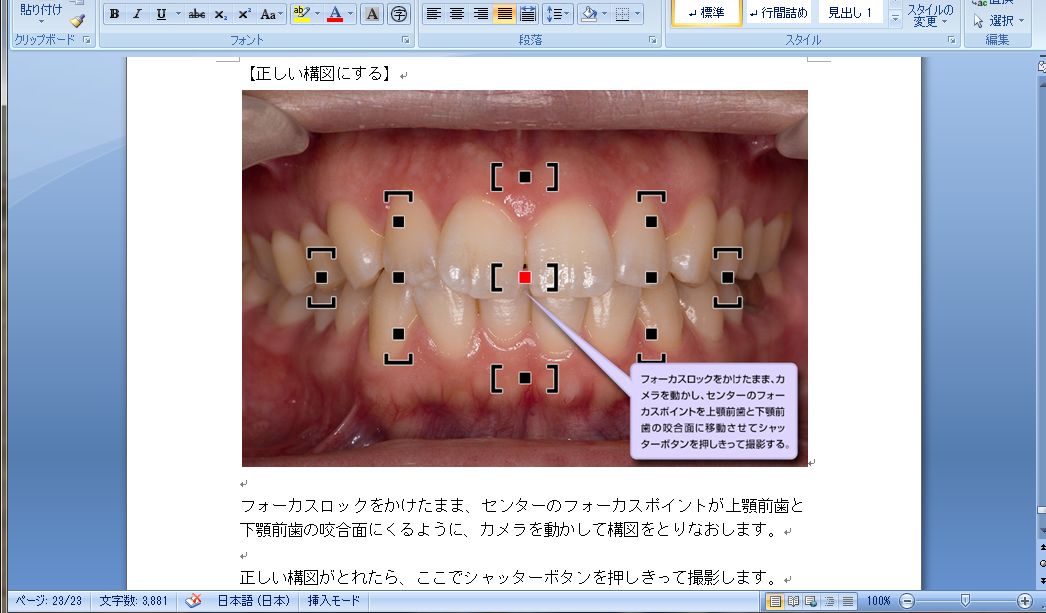This screenshot has width=1046, height=613.
Task: Align text right
Action: point(480,14)
